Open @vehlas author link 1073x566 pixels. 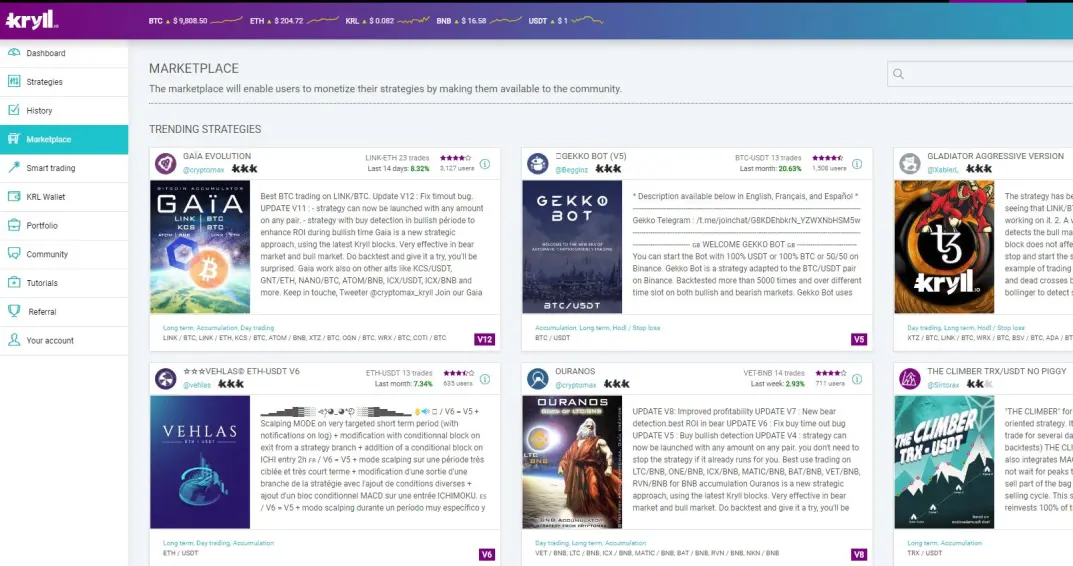[197, 385]
